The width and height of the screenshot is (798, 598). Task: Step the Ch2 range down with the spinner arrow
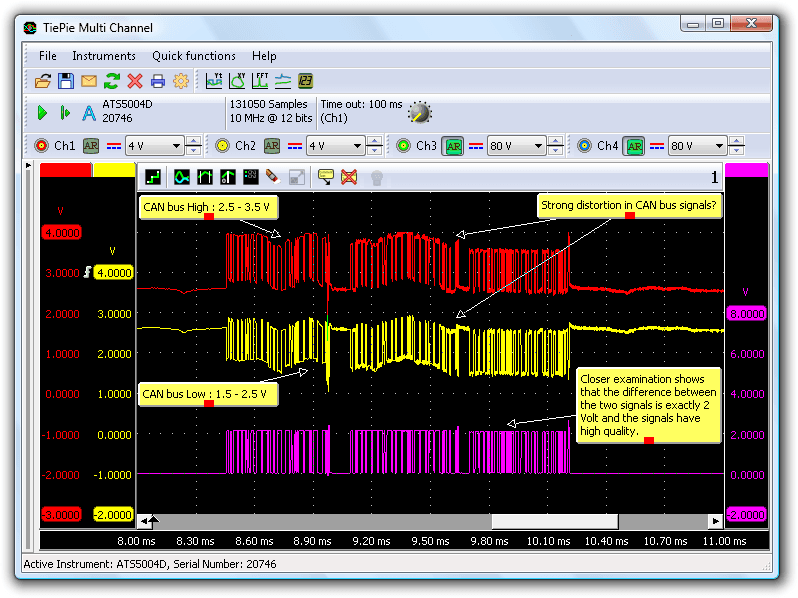(x=375, y=151)
